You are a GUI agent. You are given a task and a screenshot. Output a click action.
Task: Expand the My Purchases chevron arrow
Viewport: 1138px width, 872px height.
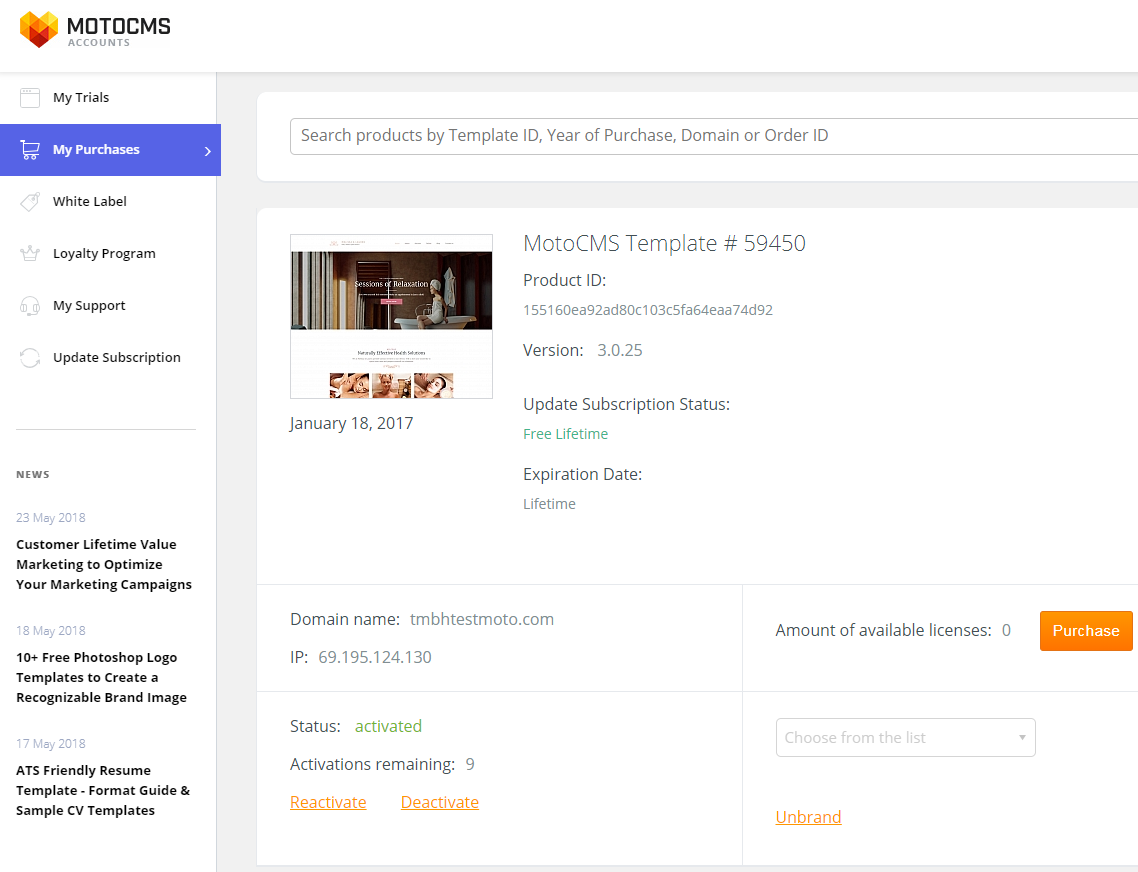(x=208, y=151)
